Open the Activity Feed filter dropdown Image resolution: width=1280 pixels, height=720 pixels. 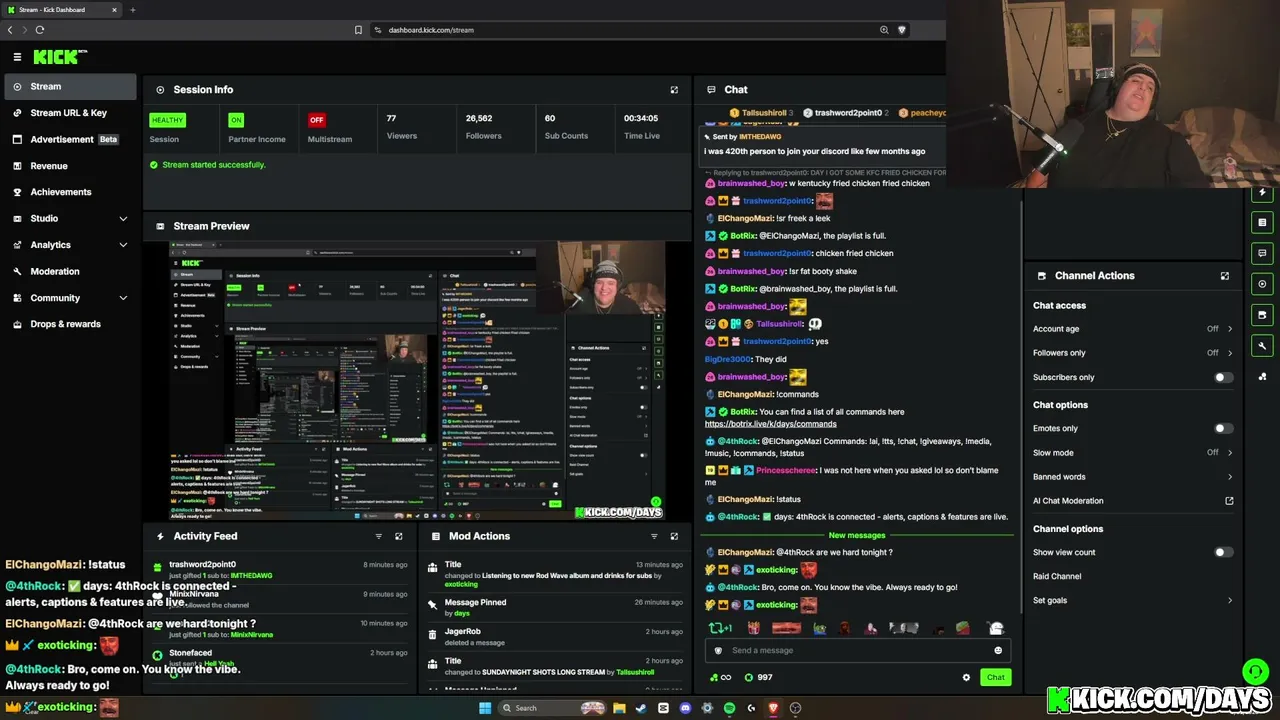[378, 536]
